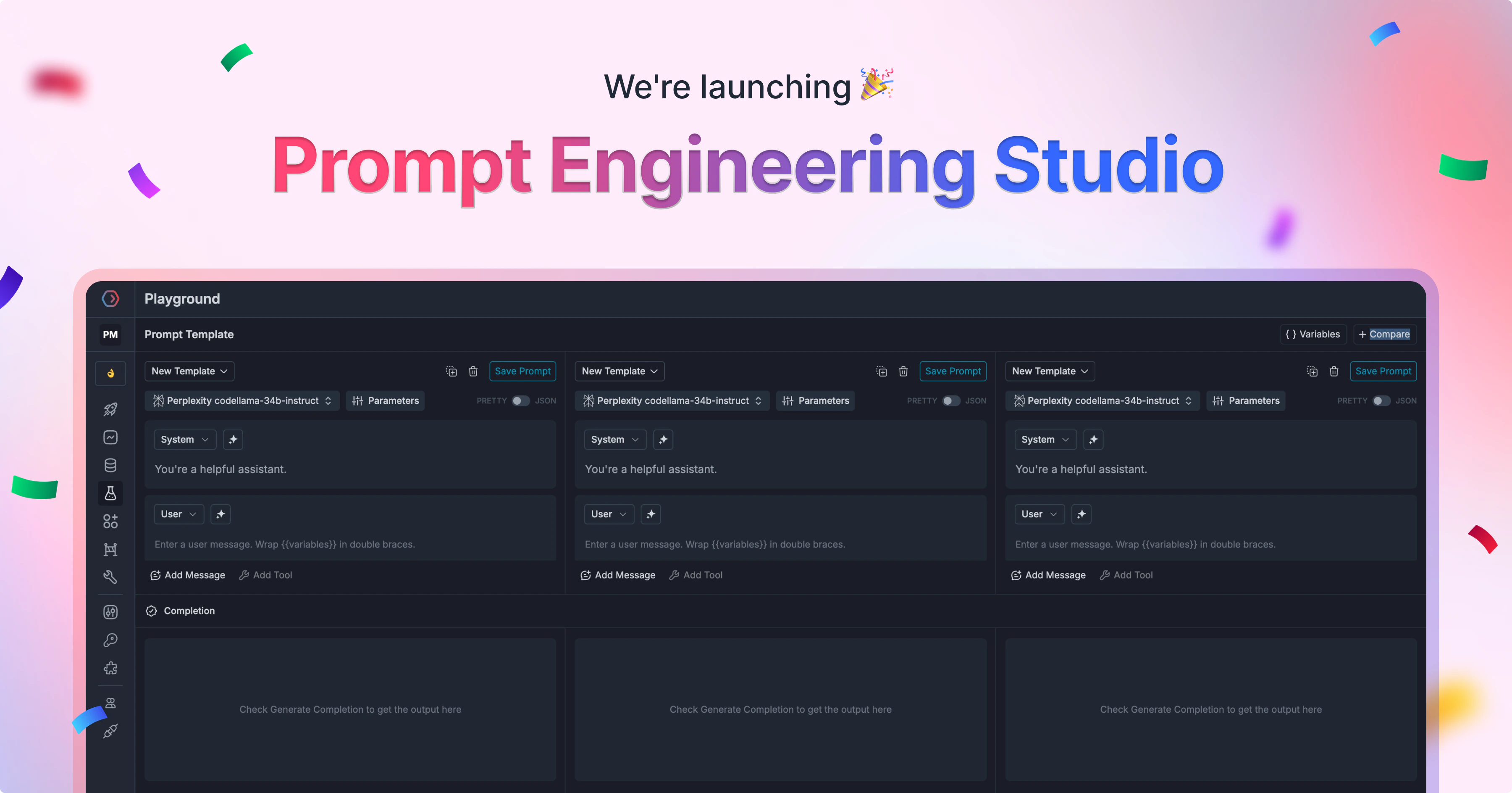Open the analytics chart sidebar icon
The image size is (1512, 793).
click(x=110, y=437)
